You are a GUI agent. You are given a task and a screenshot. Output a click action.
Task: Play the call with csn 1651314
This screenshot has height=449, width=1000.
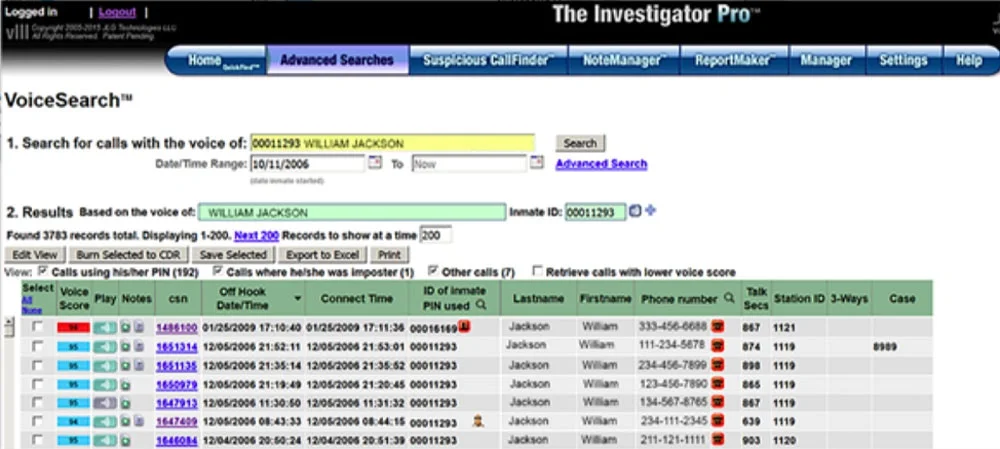[x=105, y=347]
